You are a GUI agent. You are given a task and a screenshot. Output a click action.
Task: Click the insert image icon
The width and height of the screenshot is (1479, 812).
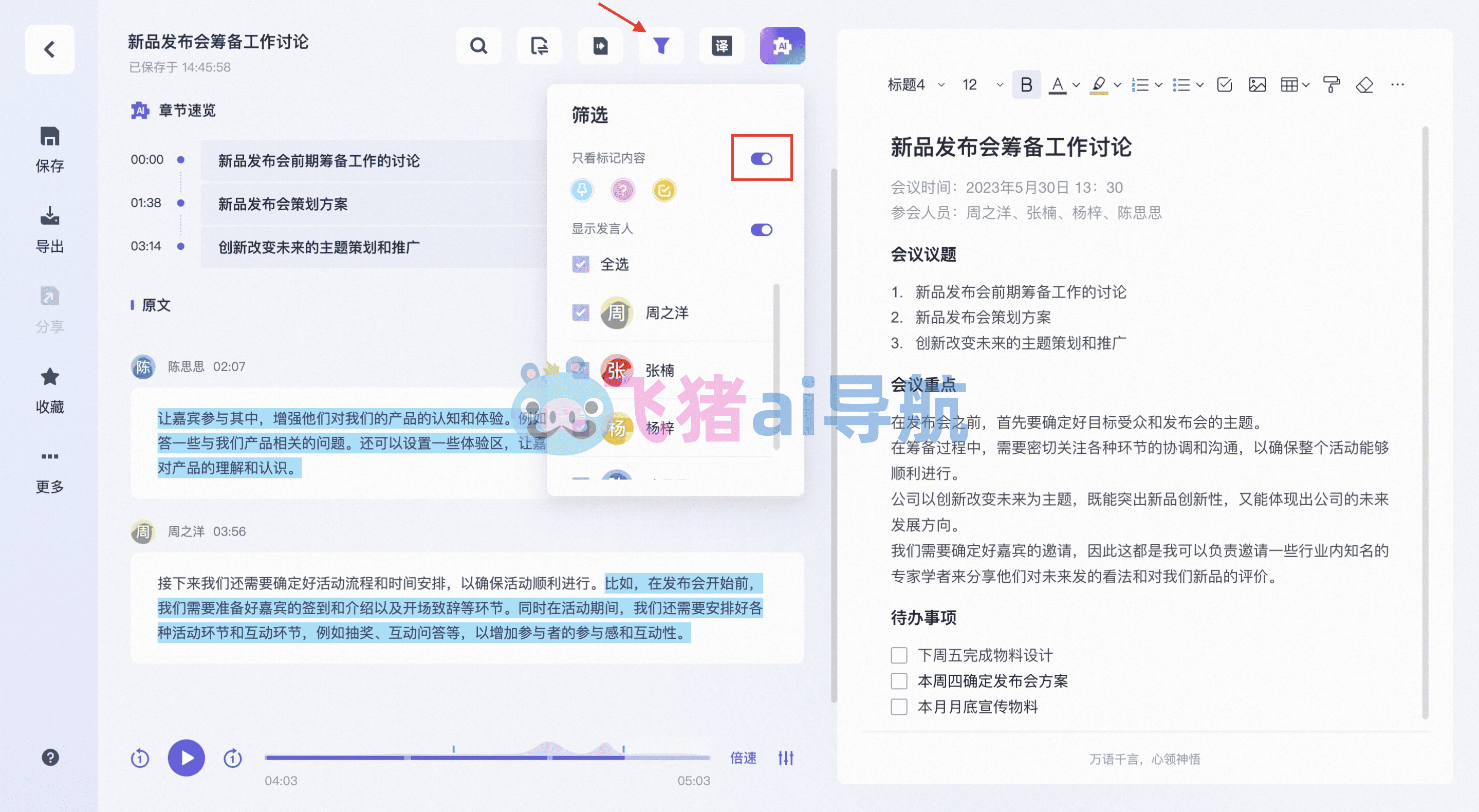1257,85
